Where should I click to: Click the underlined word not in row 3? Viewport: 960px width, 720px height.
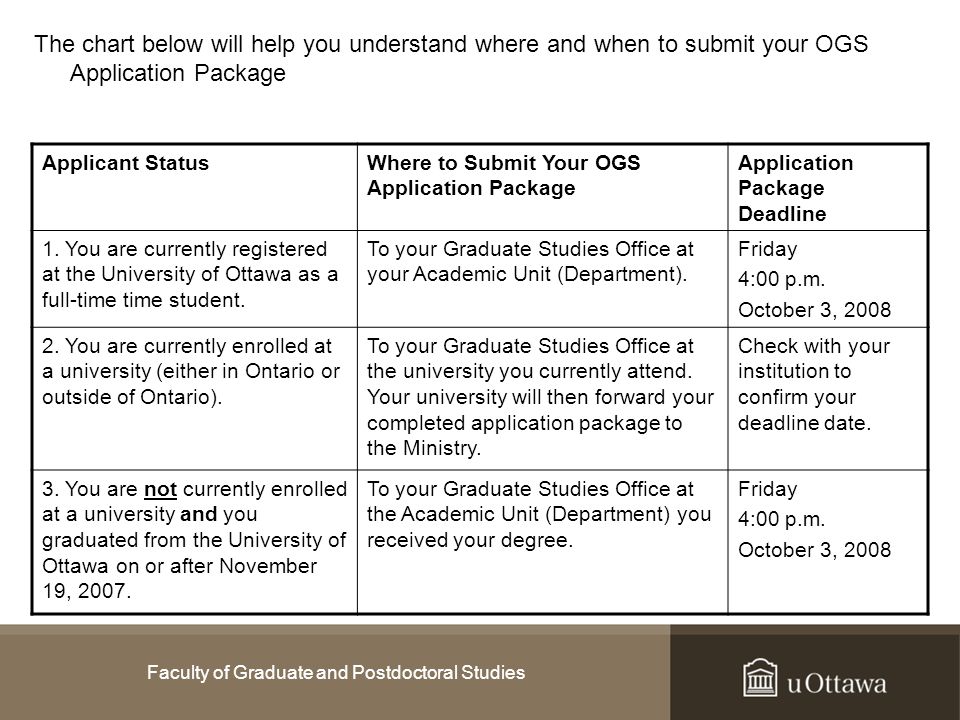click(x=160, y=489)
